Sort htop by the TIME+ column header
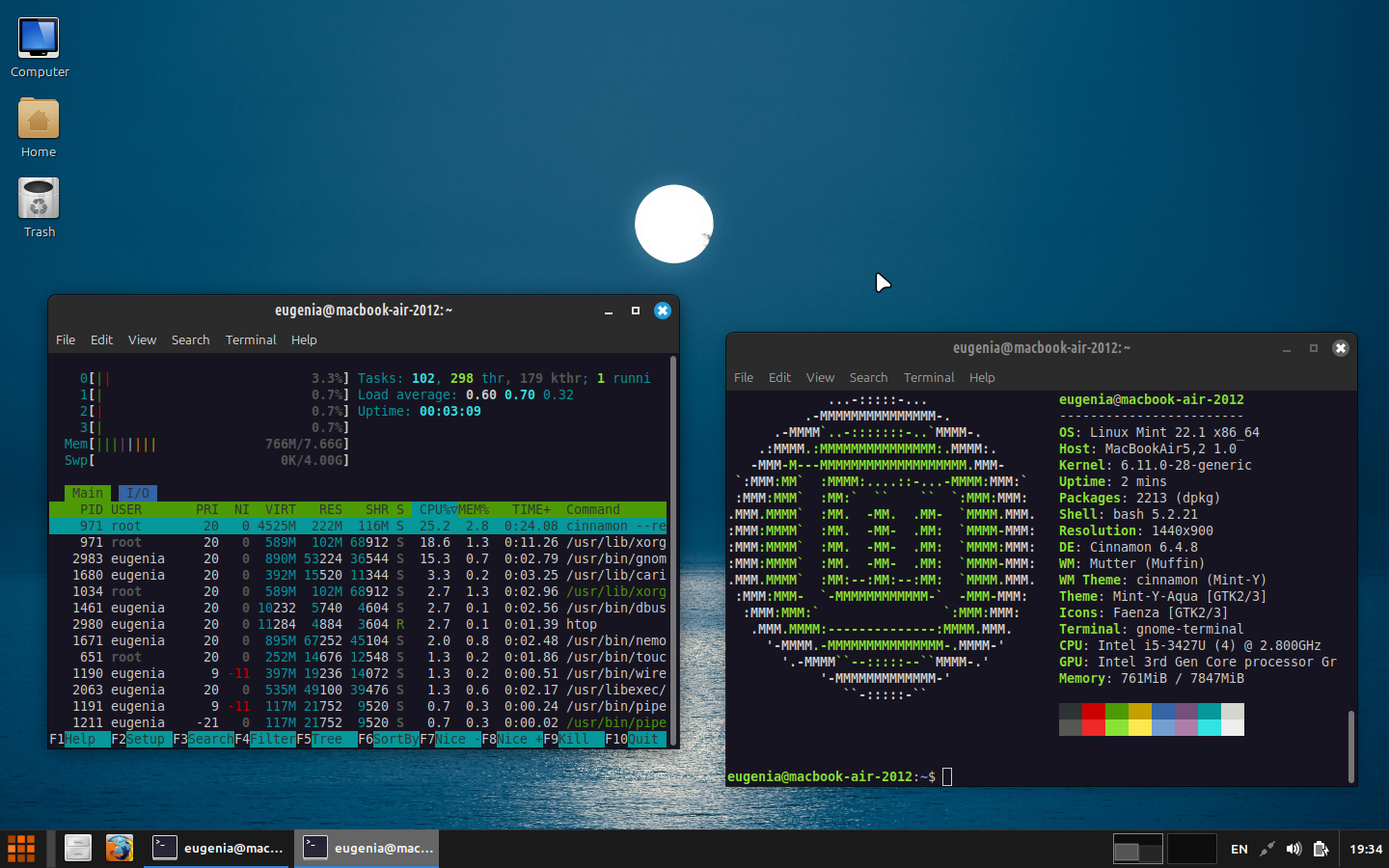 point(531,509)
